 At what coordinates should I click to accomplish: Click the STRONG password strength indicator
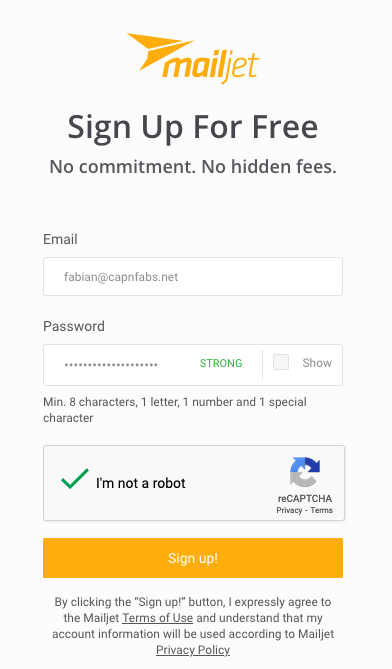click(x=221, y=363)
